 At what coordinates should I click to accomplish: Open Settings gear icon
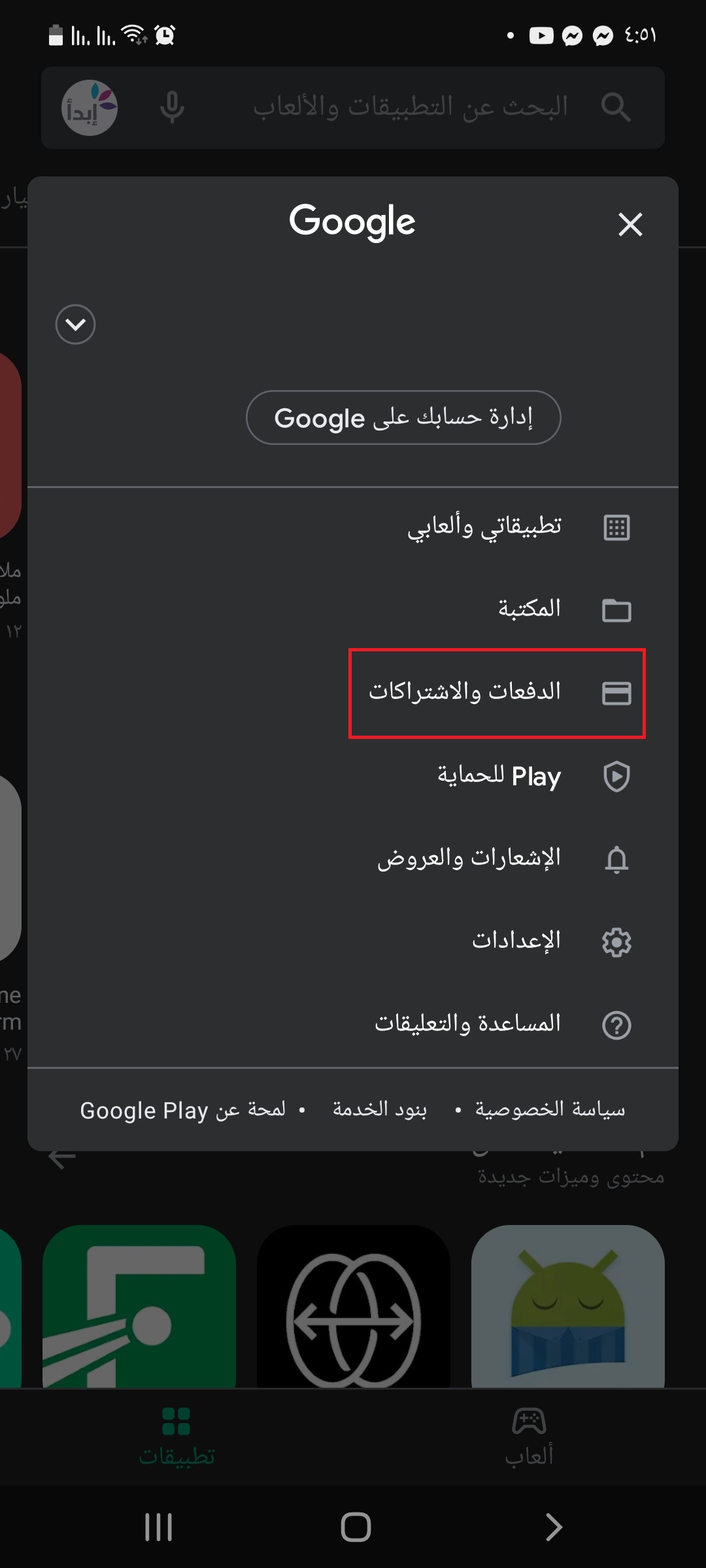(x=616, y=942)
